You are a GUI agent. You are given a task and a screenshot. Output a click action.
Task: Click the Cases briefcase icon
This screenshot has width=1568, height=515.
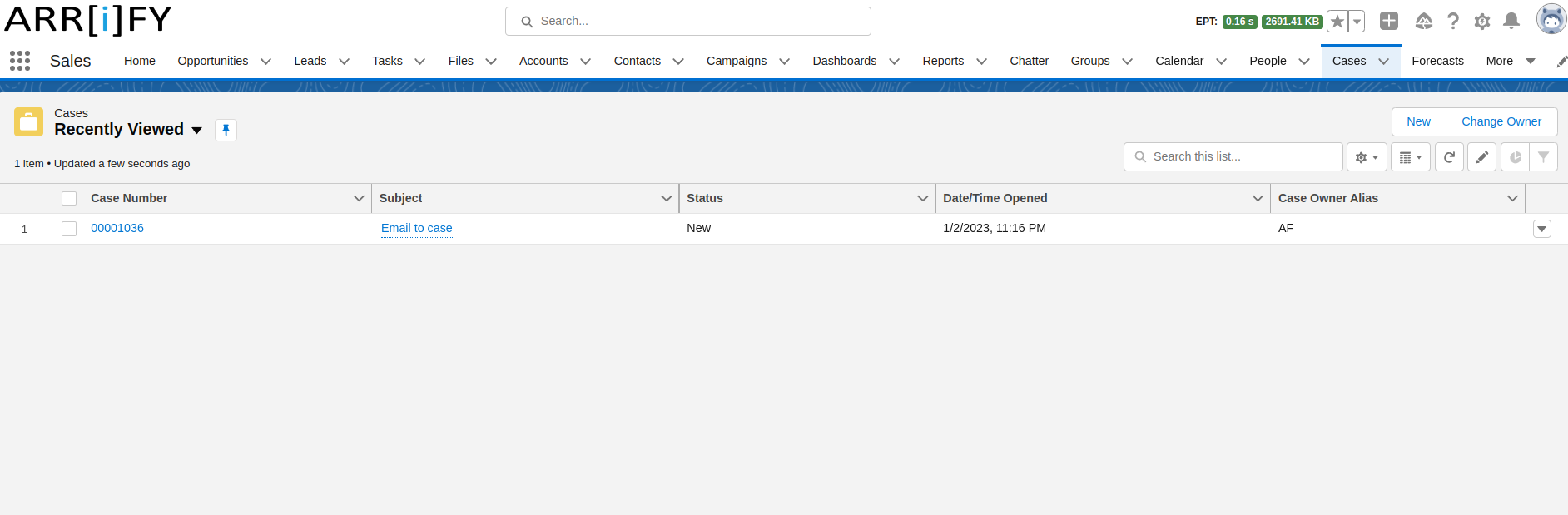(29, 121)
